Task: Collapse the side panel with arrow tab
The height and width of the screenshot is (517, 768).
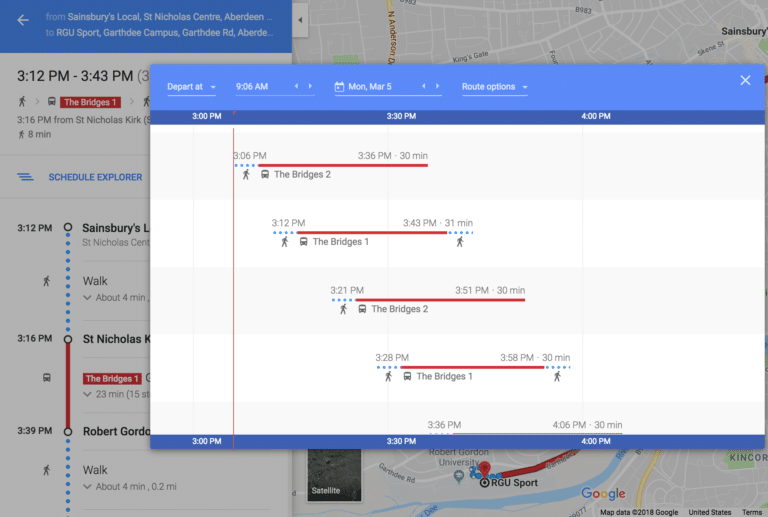Action: [x=300, y=20]
